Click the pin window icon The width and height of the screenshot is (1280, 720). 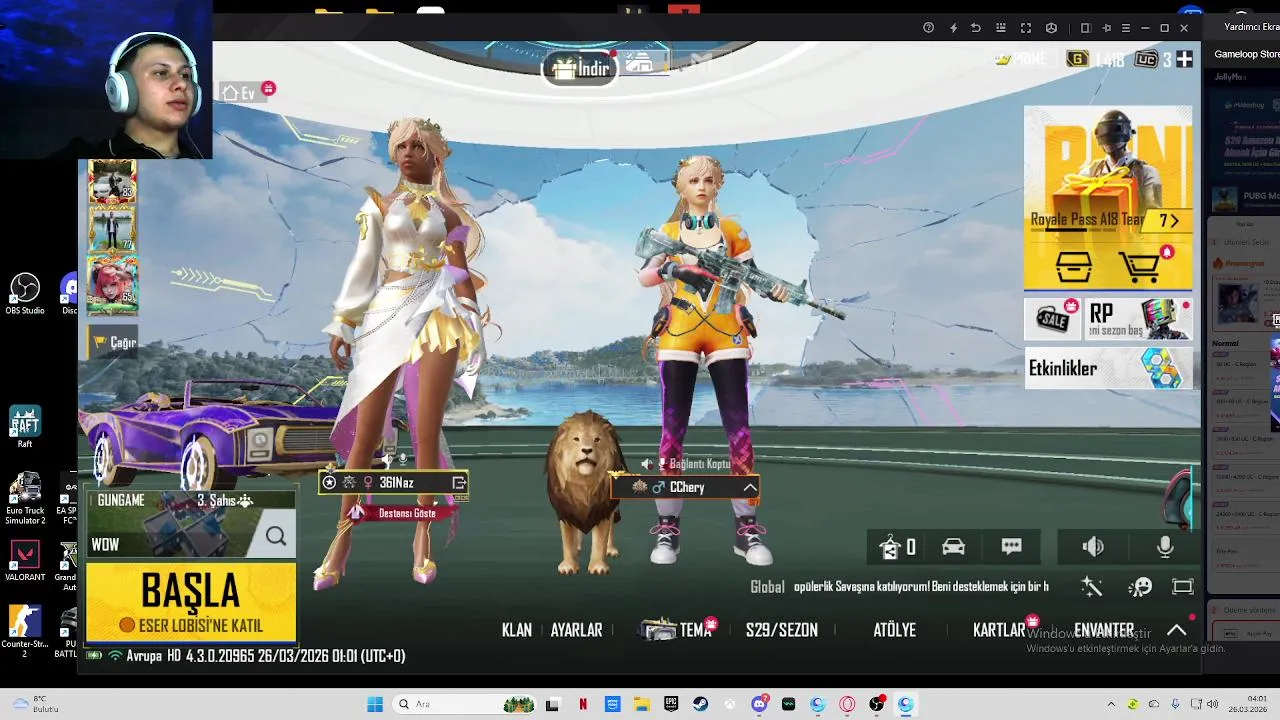(x=1106, y=28)
